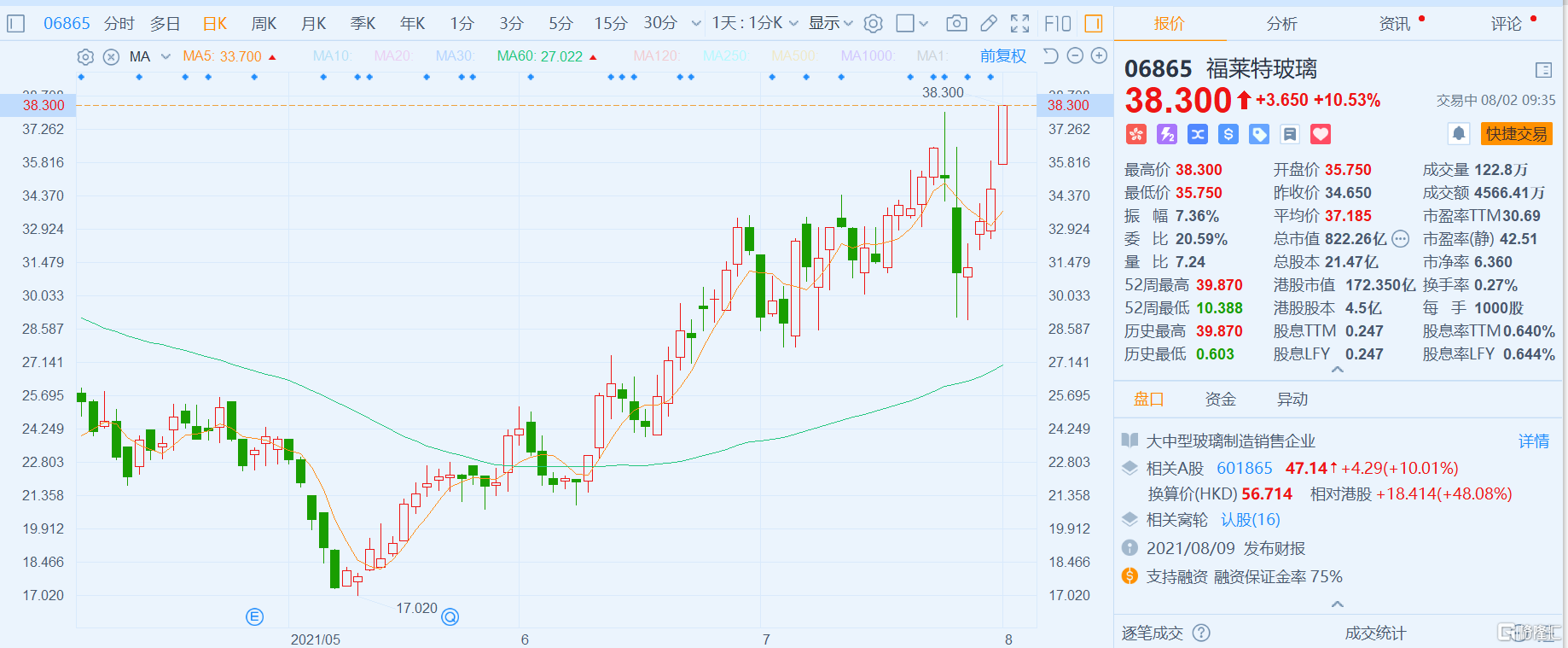
Task: Toggle the red heart favorite icon
Action: pyautogui.click(x=1321, y=134)
